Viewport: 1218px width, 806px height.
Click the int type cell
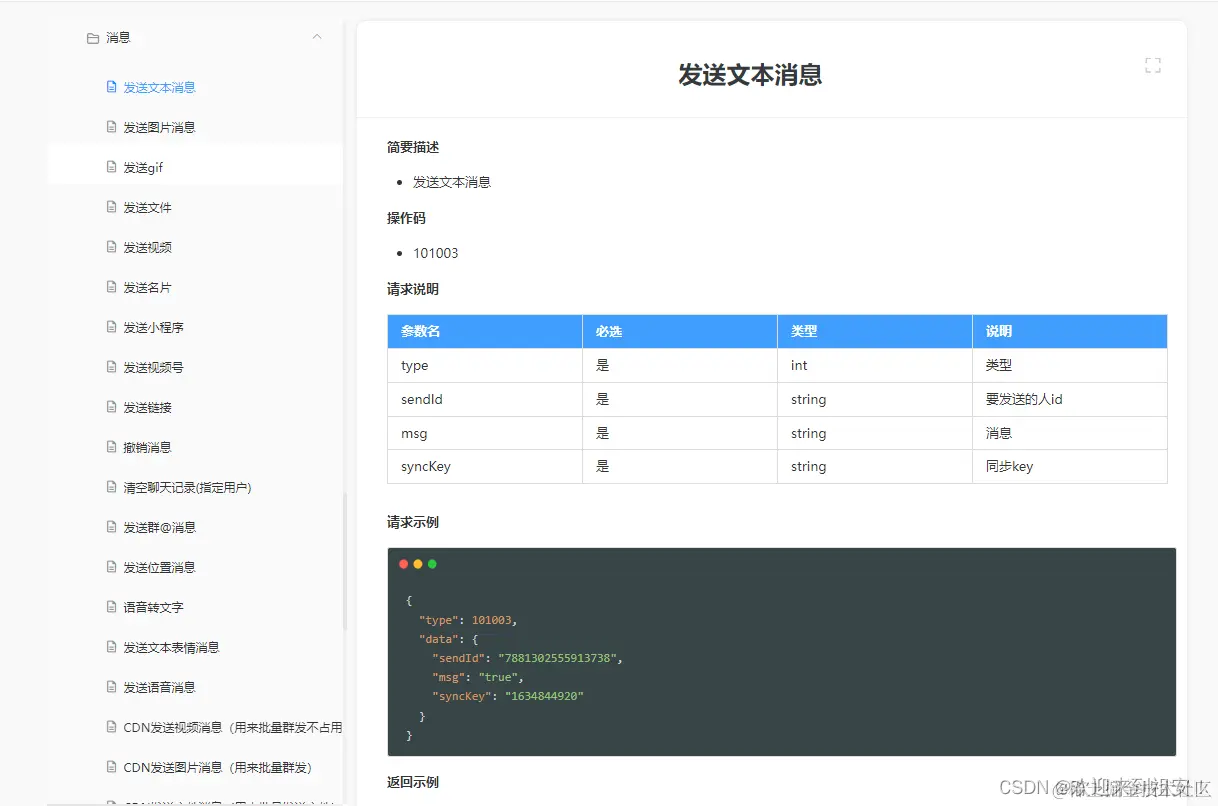tap(875, 365)
